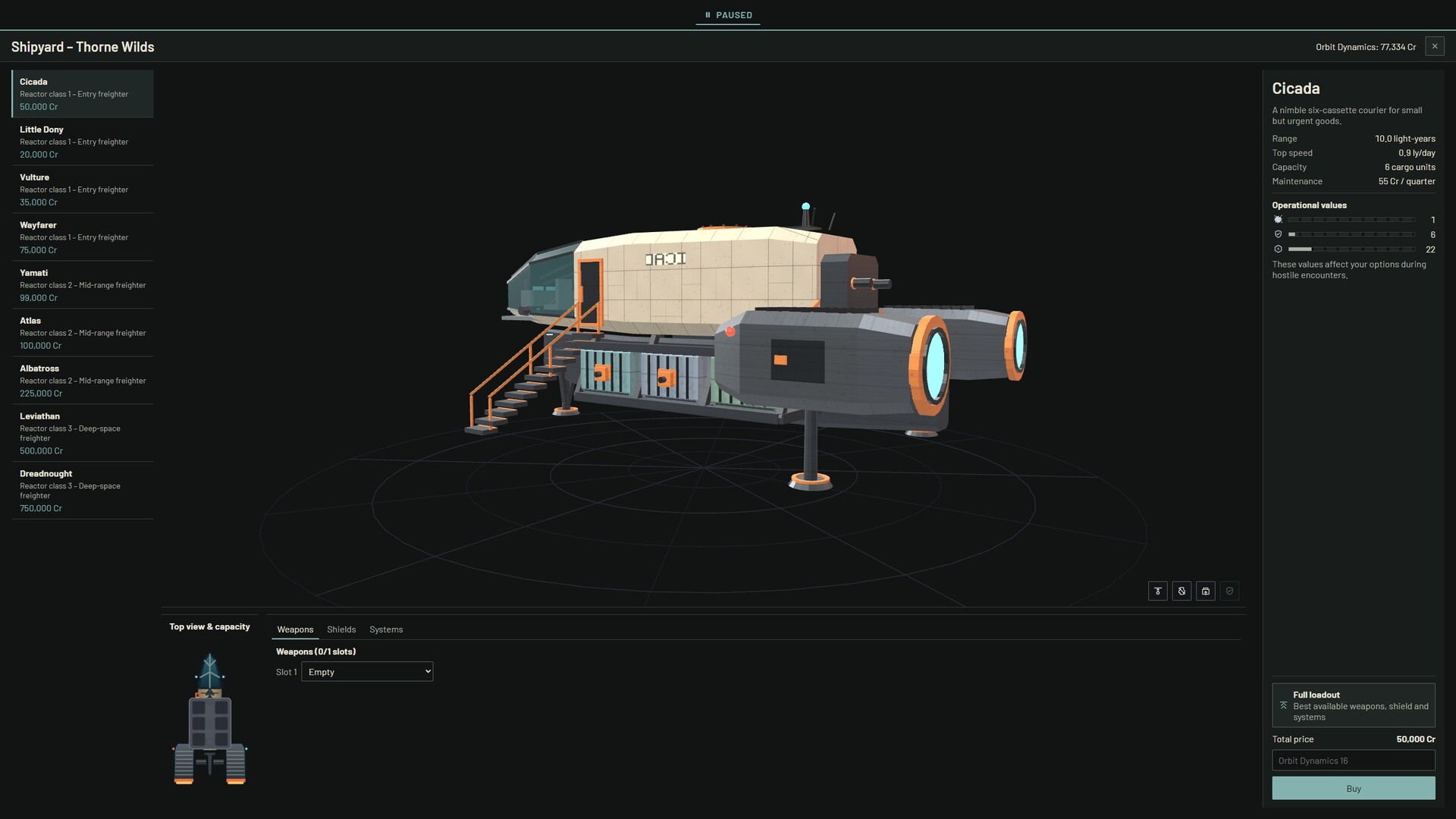Click the shield value bar showing 6
This screenshot has height=819, width=1456.
tap(1351, 234)
